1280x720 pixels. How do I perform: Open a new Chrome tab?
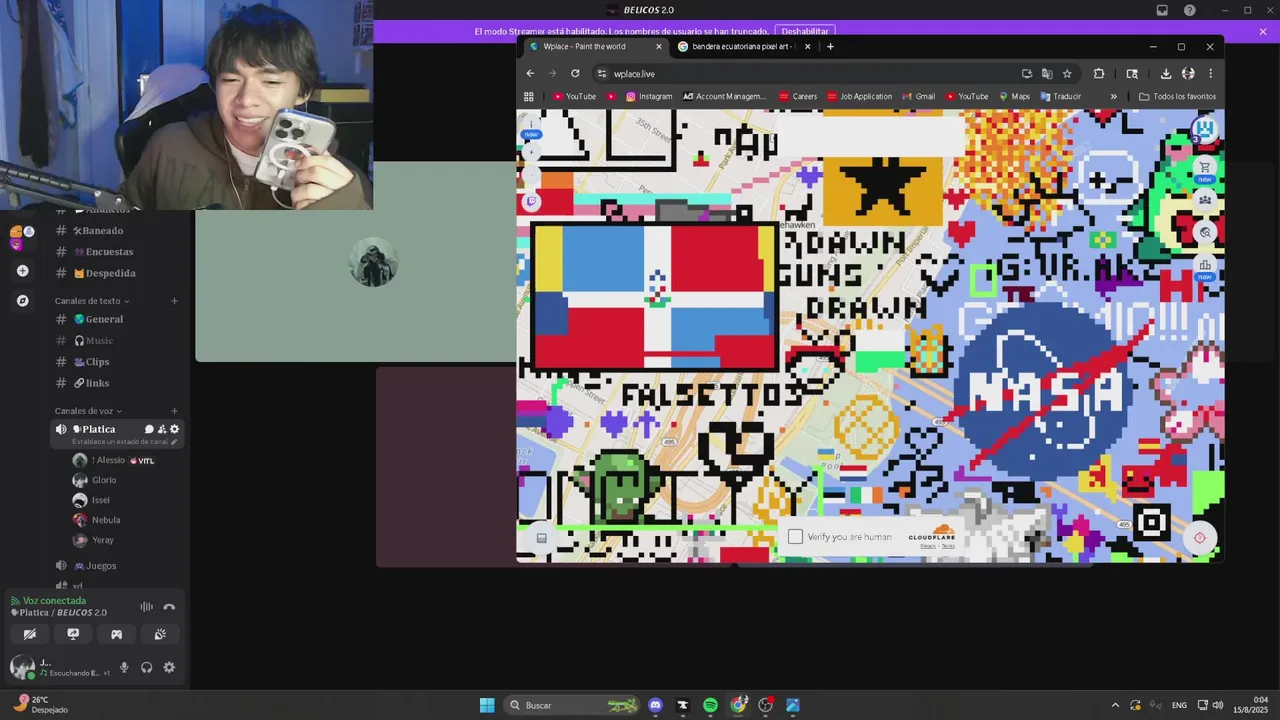click(x=830, y=46)
